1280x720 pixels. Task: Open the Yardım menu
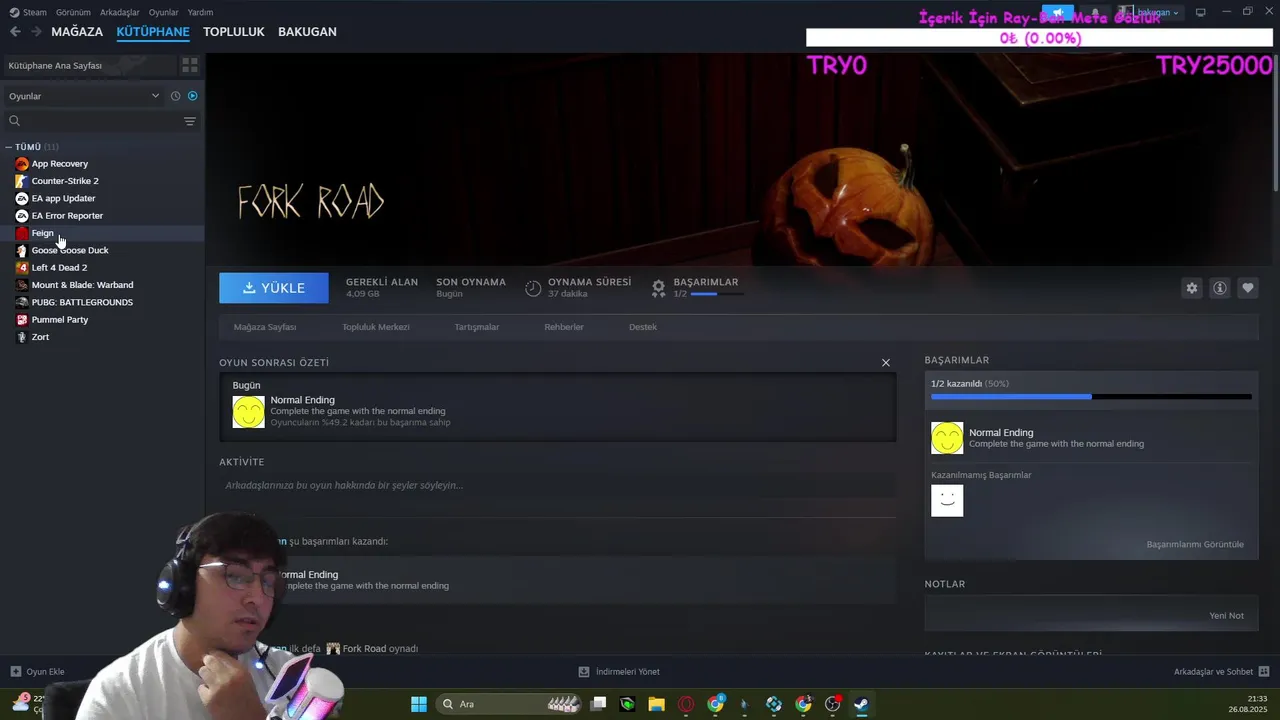click(200, 12)
